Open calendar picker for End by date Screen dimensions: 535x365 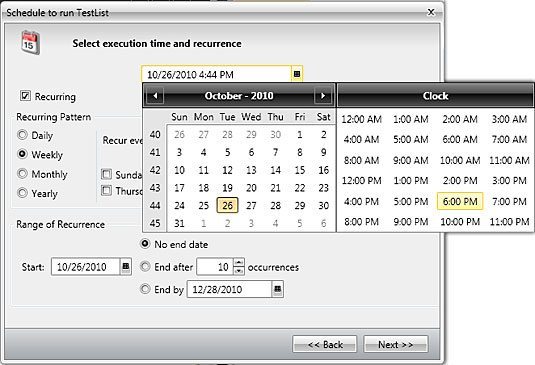(278, 289)
